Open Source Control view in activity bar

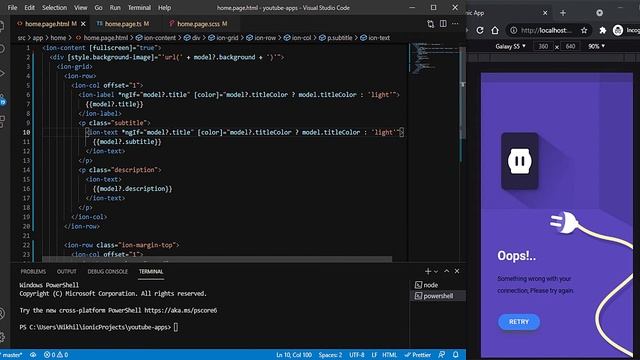(x=2, y=99)
